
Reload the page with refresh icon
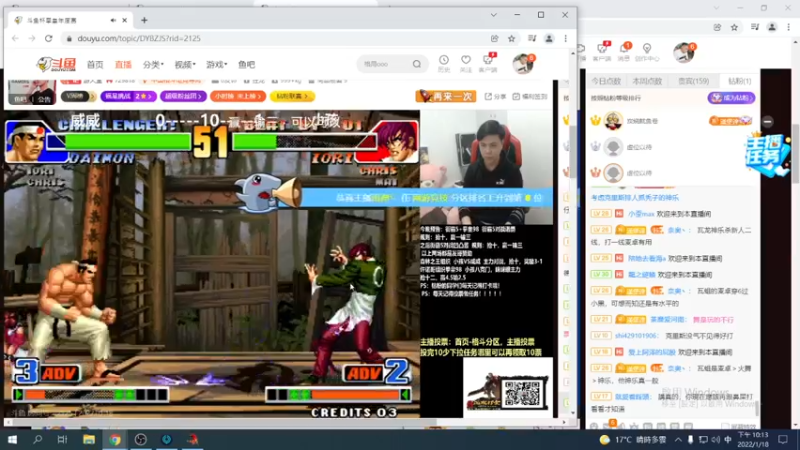pos(48,38)
